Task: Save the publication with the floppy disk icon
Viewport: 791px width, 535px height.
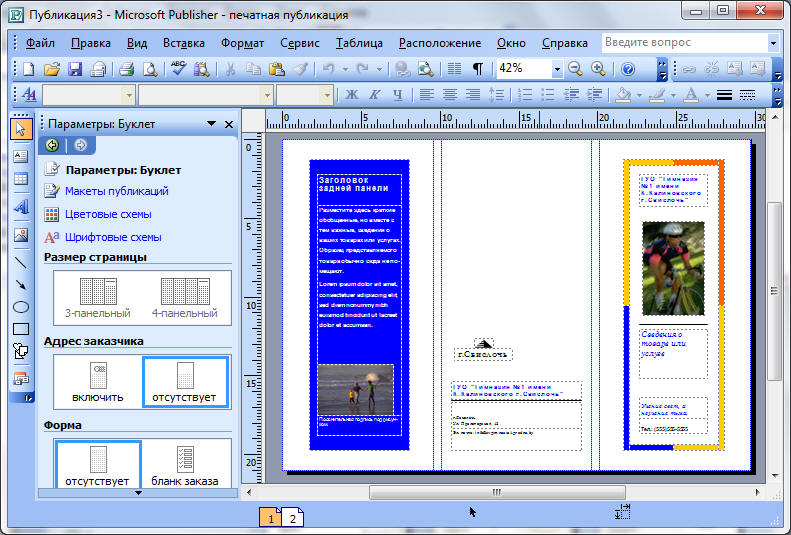Action: [x=75, y=69]
